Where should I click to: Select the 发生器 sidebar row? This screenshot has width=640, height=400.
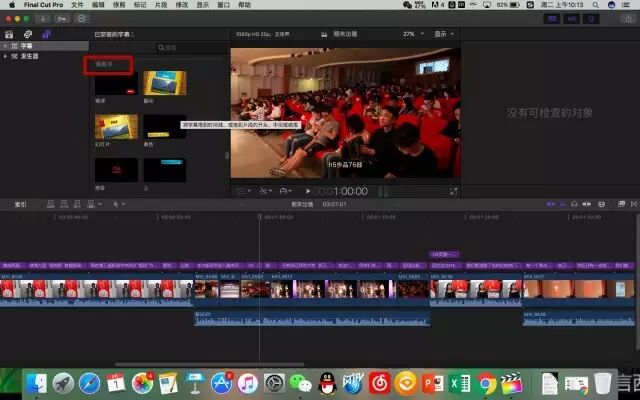[44, 56]
